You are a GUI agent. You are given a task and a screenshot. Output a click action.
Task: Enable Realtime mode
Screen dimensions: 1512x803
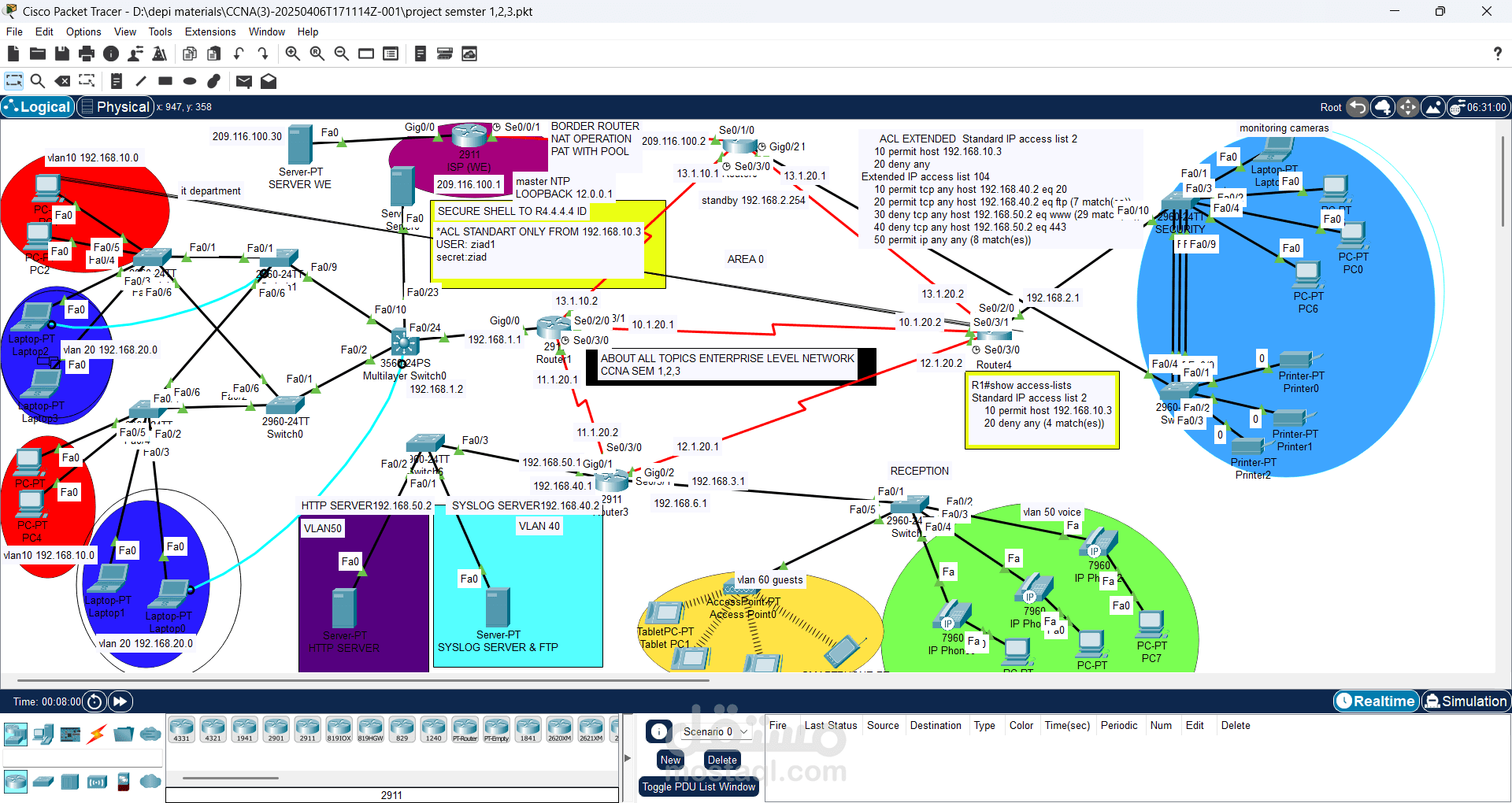tap(1376, 701)
